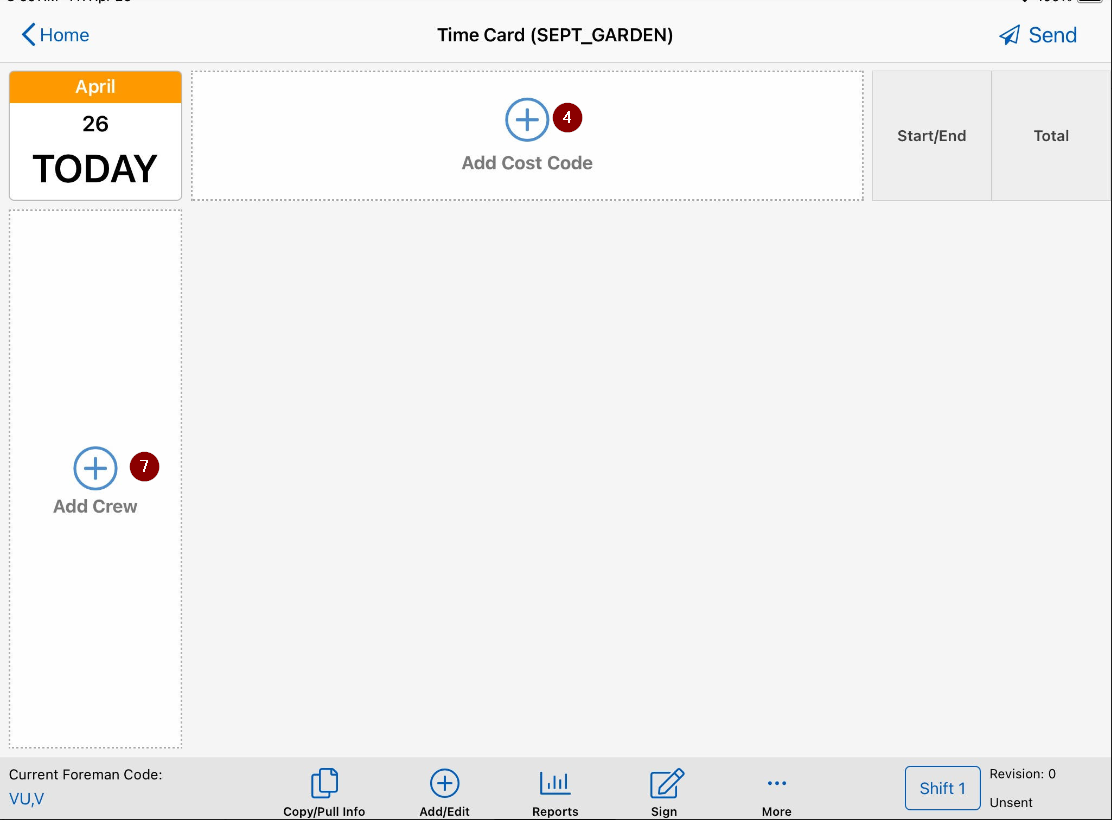1112x820 pixels.
Task: Tap the Add Cost Code plus icon
Action: click(527, 119)
